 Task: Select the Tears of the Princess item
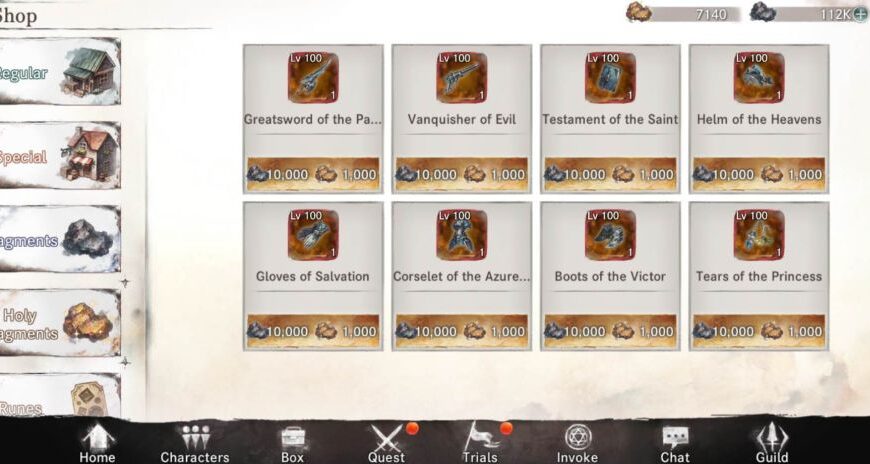[759, 276]
